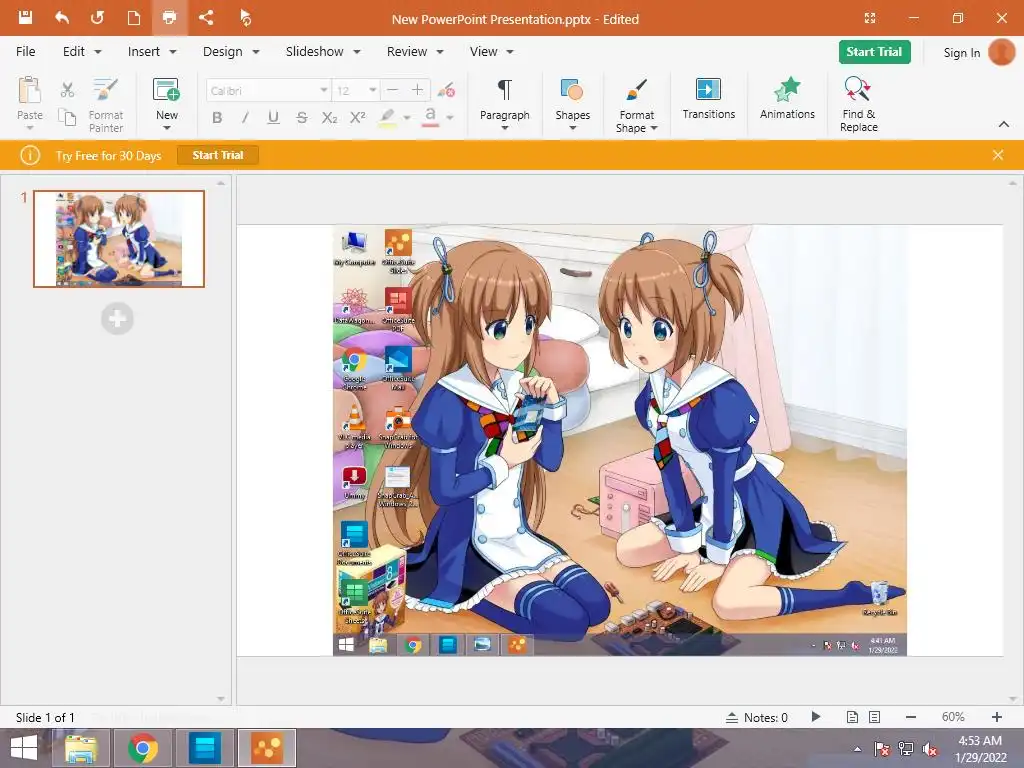
Task: Open the font color dropdown arrow
Action: click(x=450, y=118)
